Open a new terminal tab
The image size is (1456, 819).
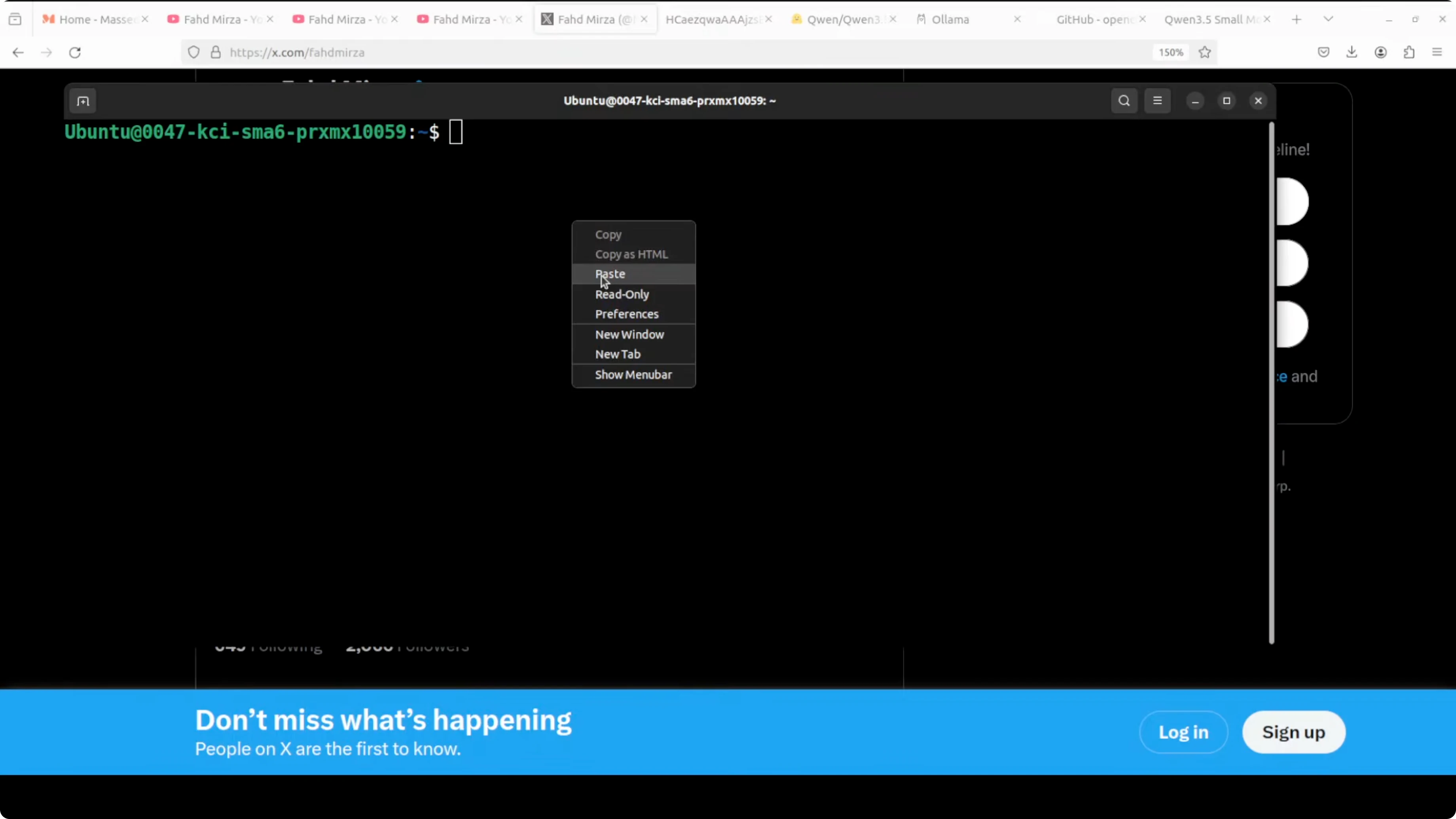pyautogui.click(x=83, y=100)
